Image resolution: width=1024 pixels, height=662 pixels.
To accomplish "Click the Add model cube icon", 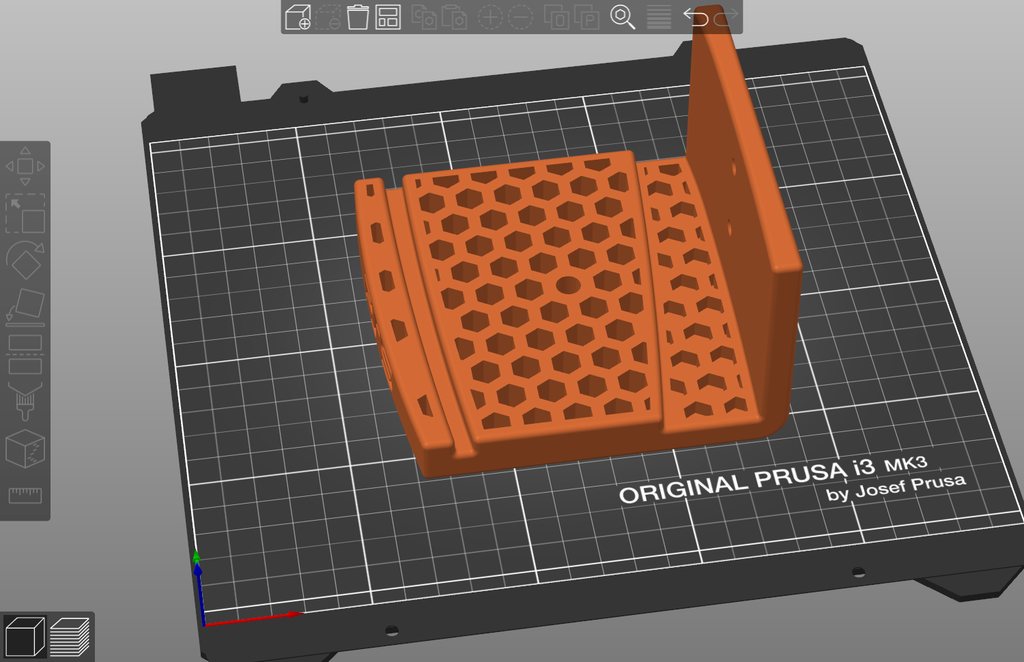I will coord(298,17).
